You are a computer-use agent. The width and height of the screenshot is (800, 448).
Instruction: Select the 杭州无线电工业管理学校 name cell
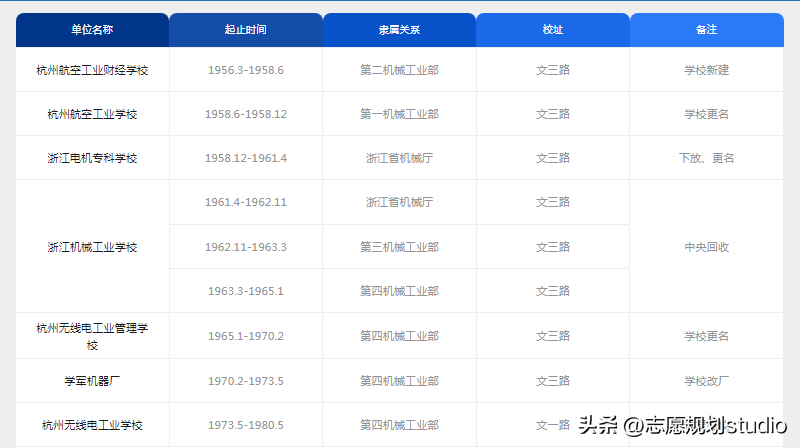point(92,336)
